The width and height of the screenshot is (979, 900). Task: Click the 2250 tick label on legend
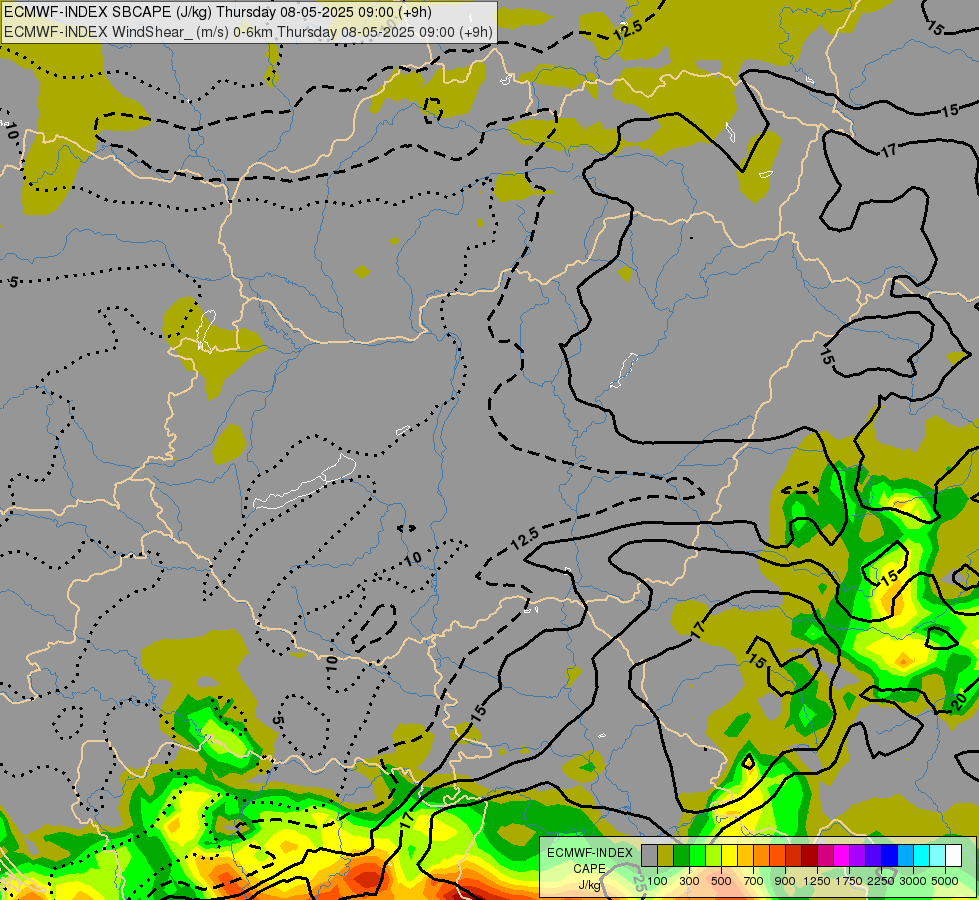[881, 881]
